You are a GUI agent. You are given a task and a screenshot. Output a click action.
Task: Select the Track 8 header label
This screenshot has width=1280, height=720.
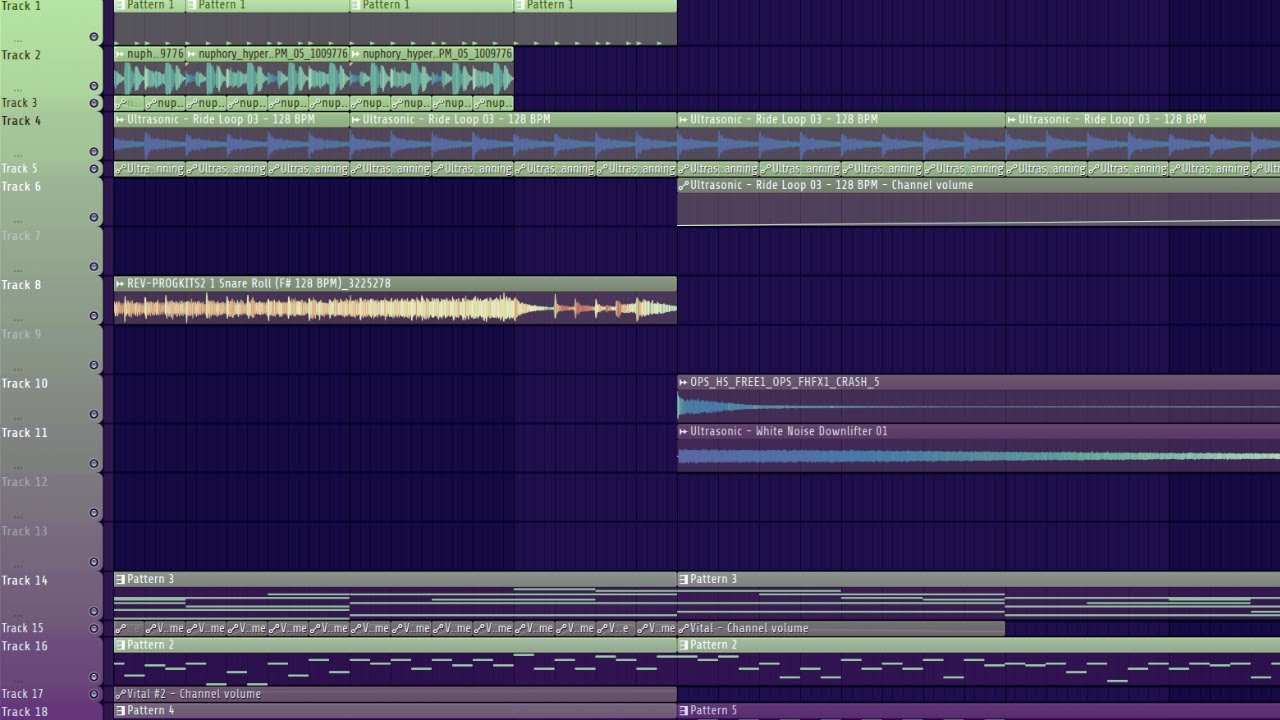click(x=21, y=285)
